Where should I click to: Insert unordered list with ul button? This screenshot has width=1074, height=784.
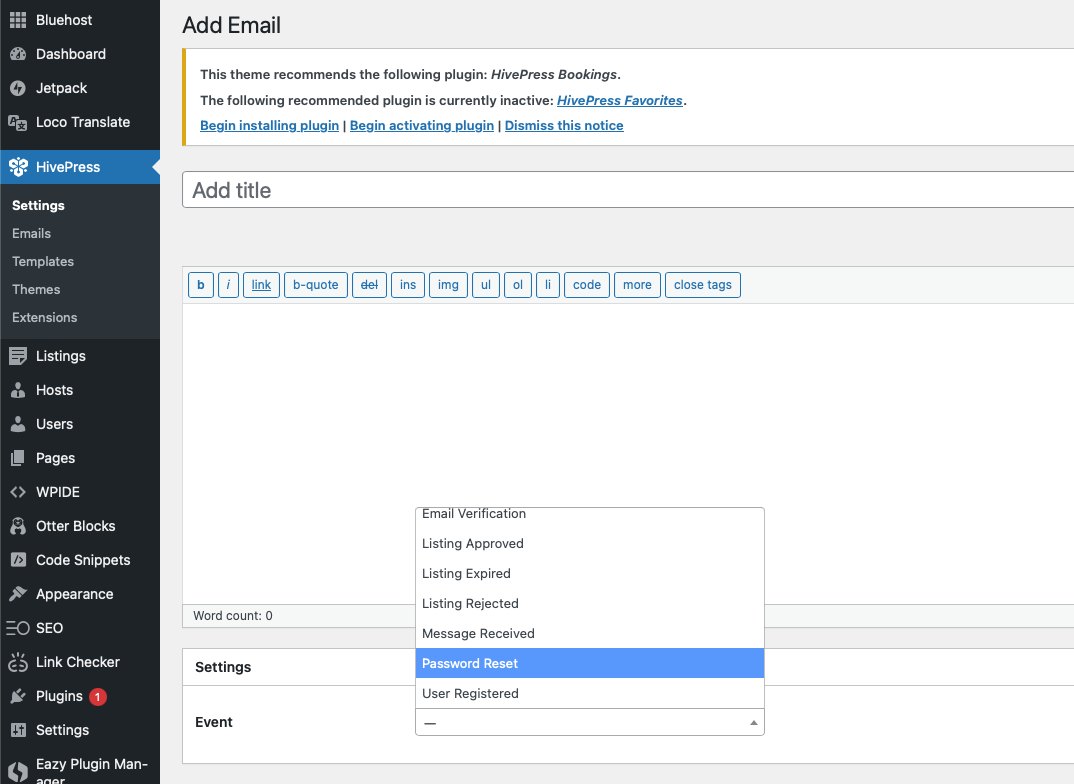pyautogui.click(x=486, y=285)
